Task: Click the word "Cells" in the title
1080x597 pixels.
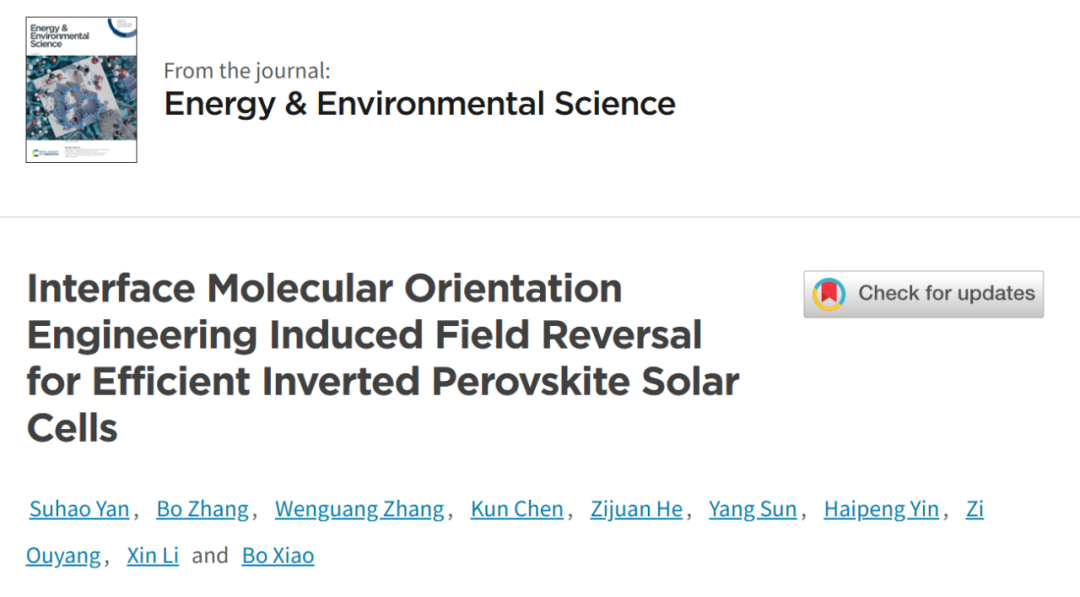Action: 72,428
